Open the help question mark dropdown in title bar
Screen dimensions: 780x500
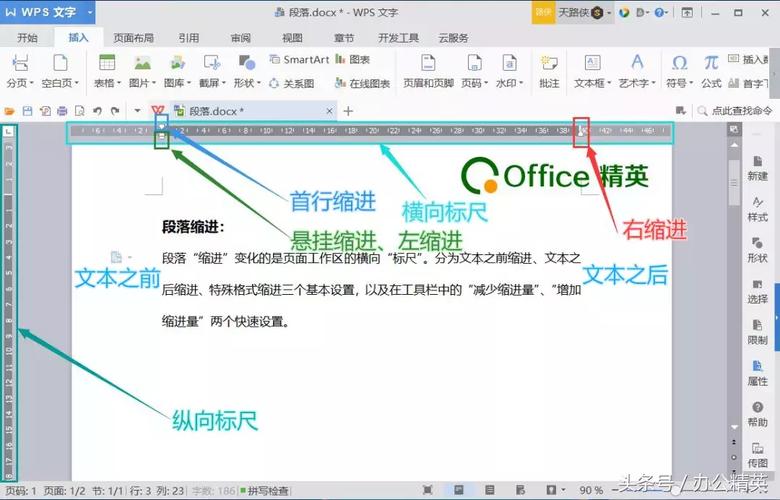pos(662,13)
